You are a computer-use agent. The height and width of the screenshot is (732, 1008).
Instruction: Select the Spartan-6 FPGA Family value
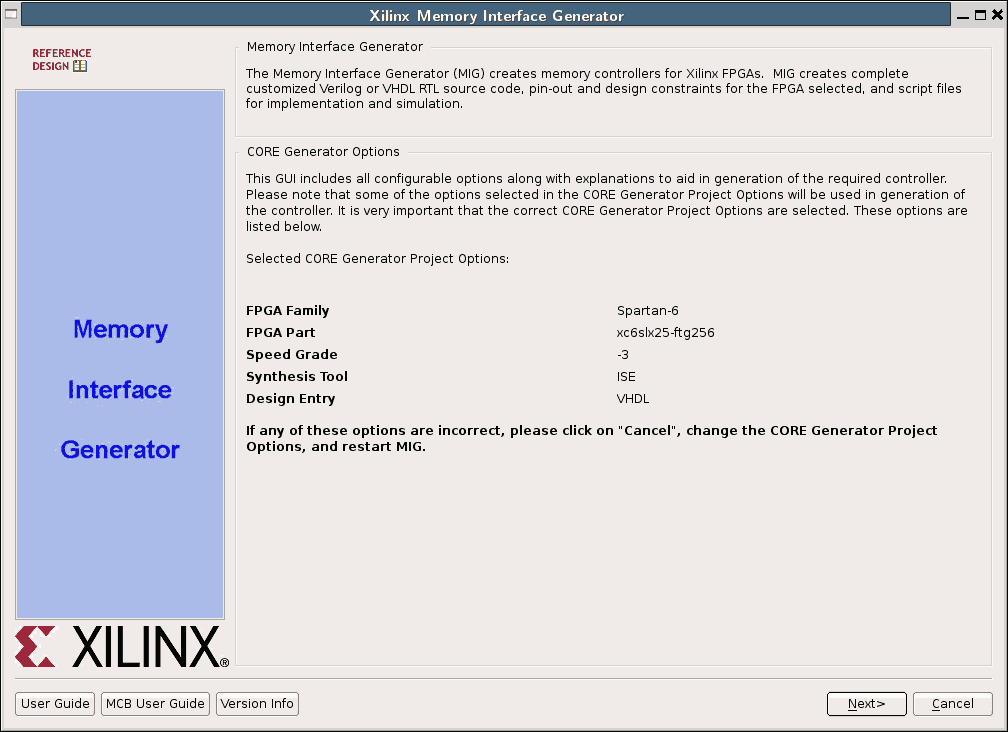(x=647, y=311)
